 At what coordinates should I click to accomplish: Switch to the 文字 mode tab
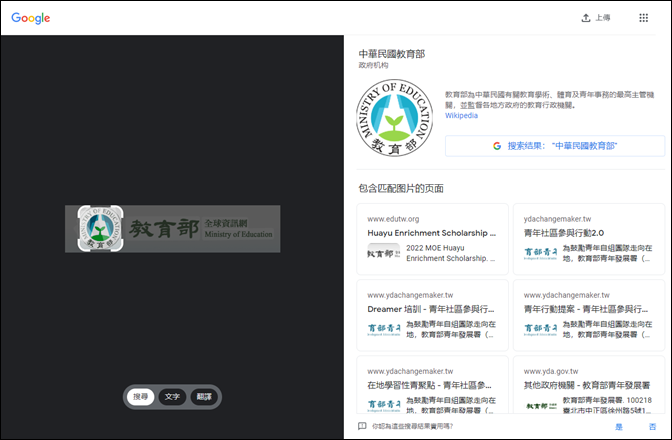(172, 397)
